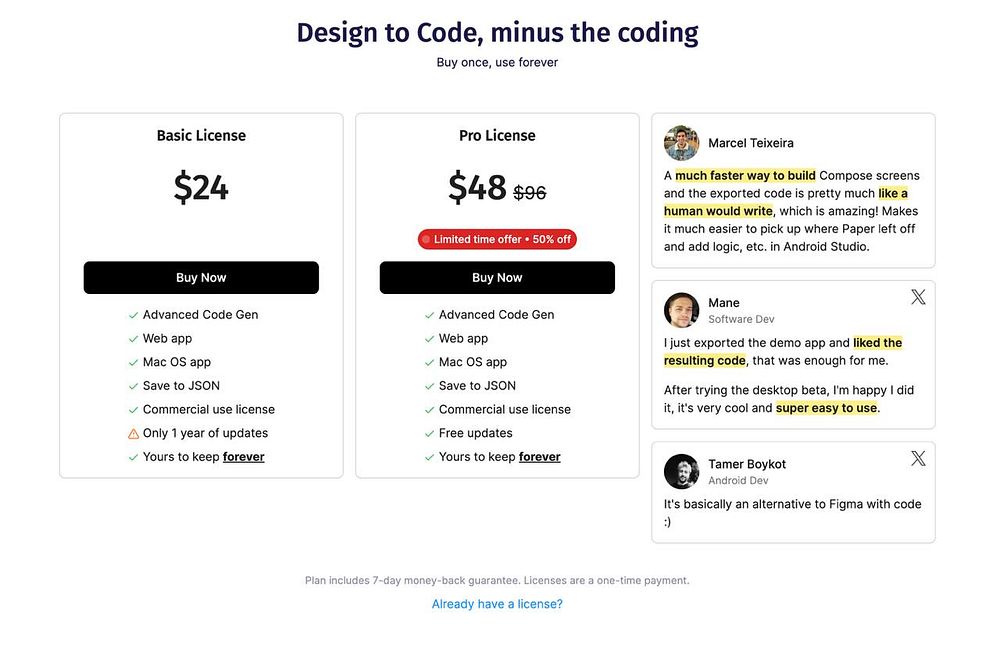Buy the Pro License for $48
Image resolution: width=1000 pixels, height=645 pixels.
[x=497, y=278]
